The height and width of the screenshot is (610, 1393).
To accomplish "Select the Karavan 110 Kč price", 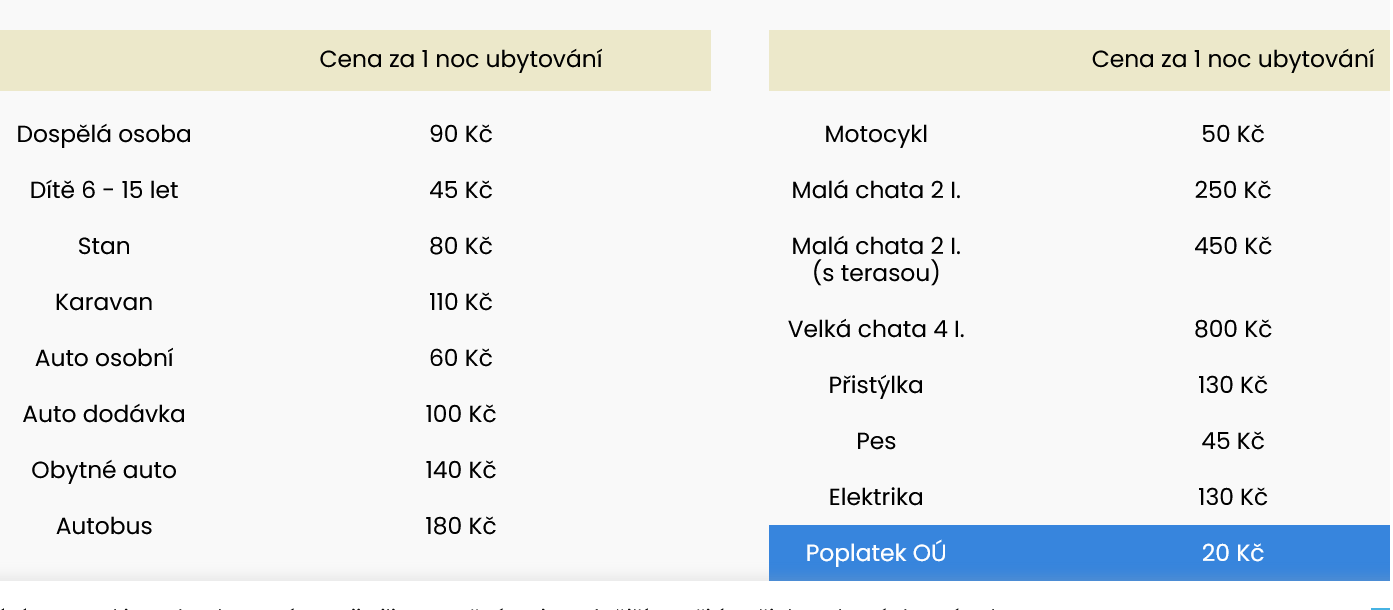I will tap(461, 302).
